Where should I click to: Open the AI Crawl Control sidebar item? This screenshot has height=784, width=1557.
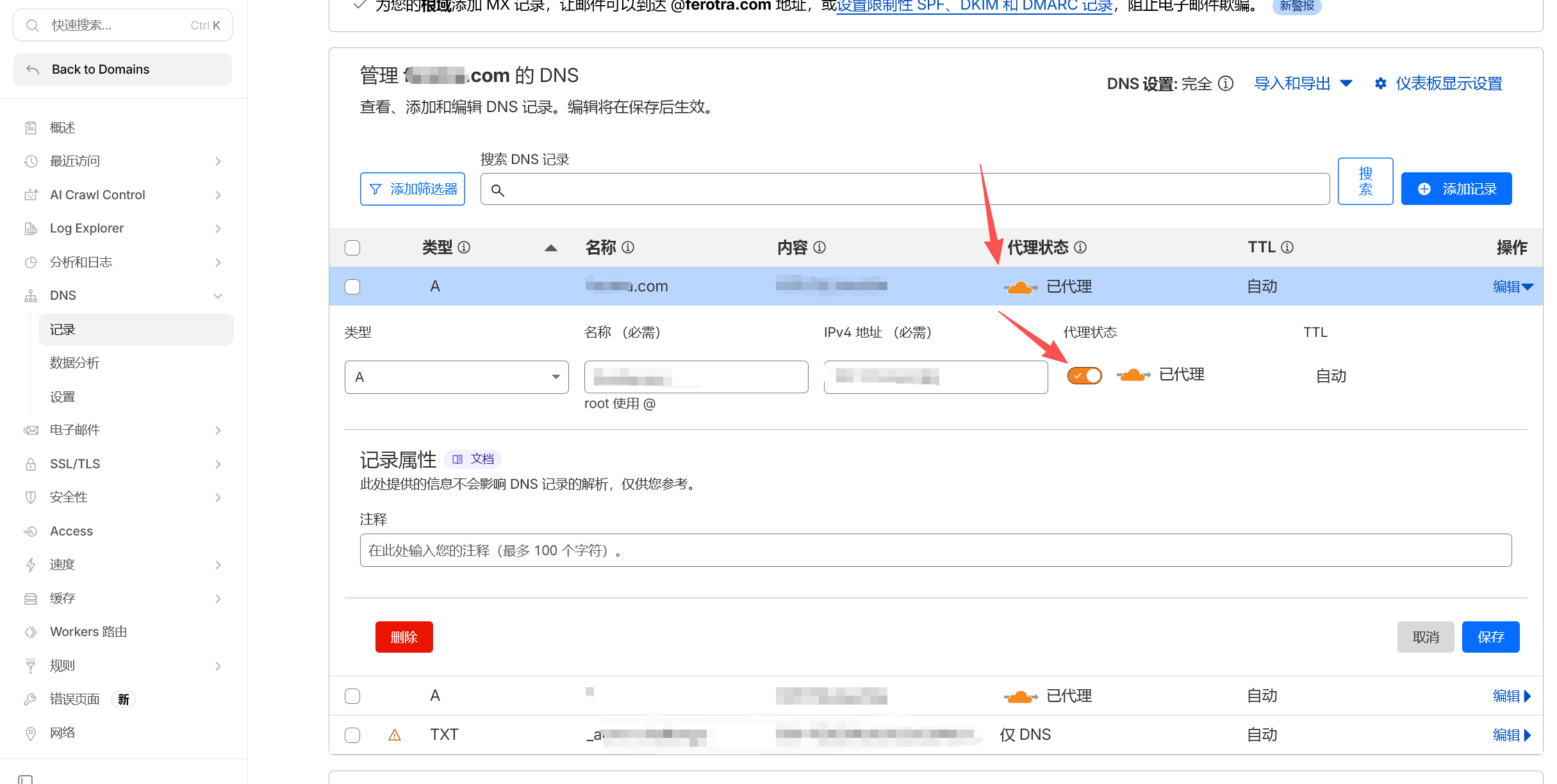point(97,195)
